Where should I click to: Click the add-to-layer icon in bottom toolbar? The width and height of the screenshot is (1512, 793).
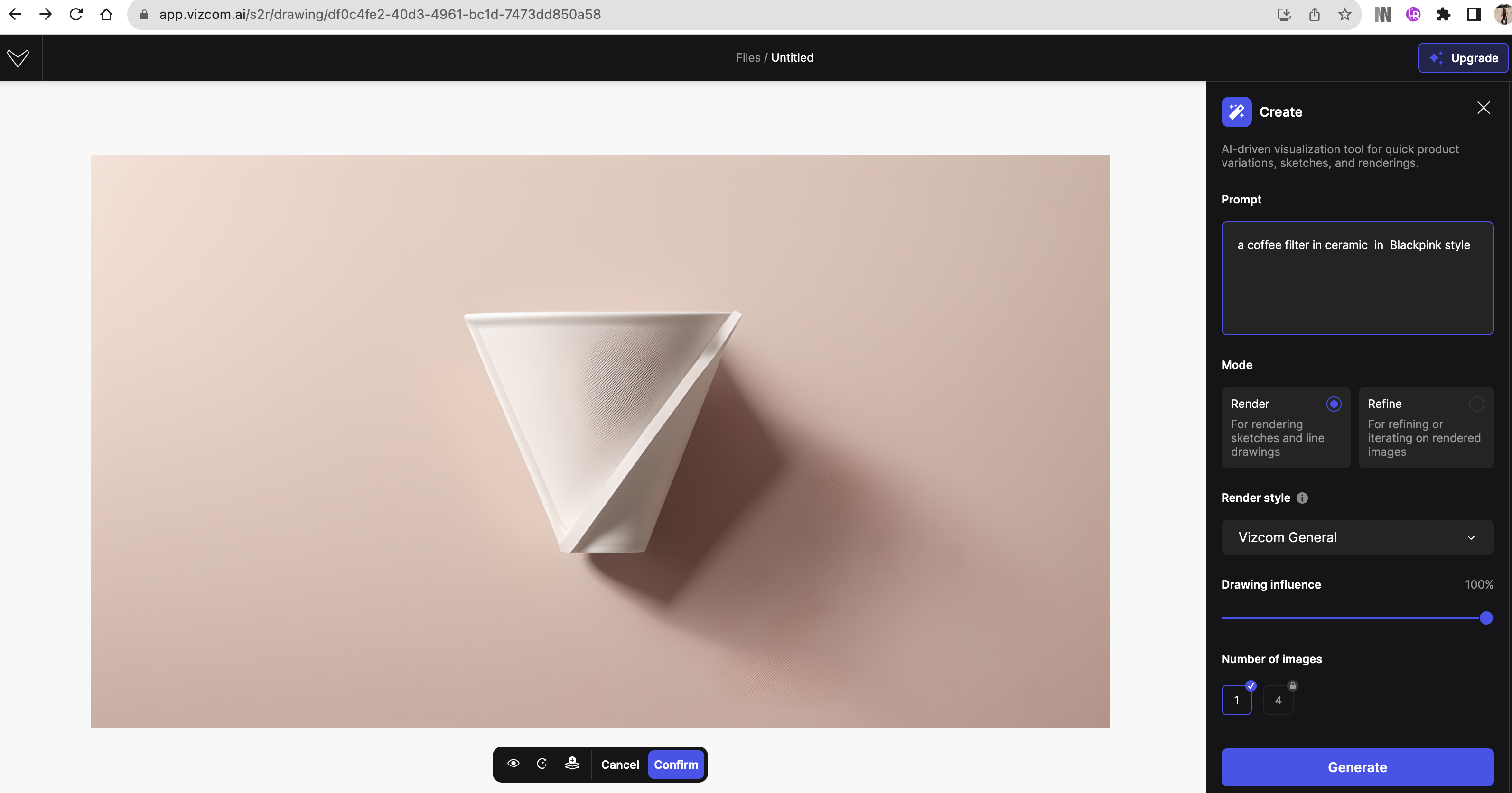click(x=572, y=763)
